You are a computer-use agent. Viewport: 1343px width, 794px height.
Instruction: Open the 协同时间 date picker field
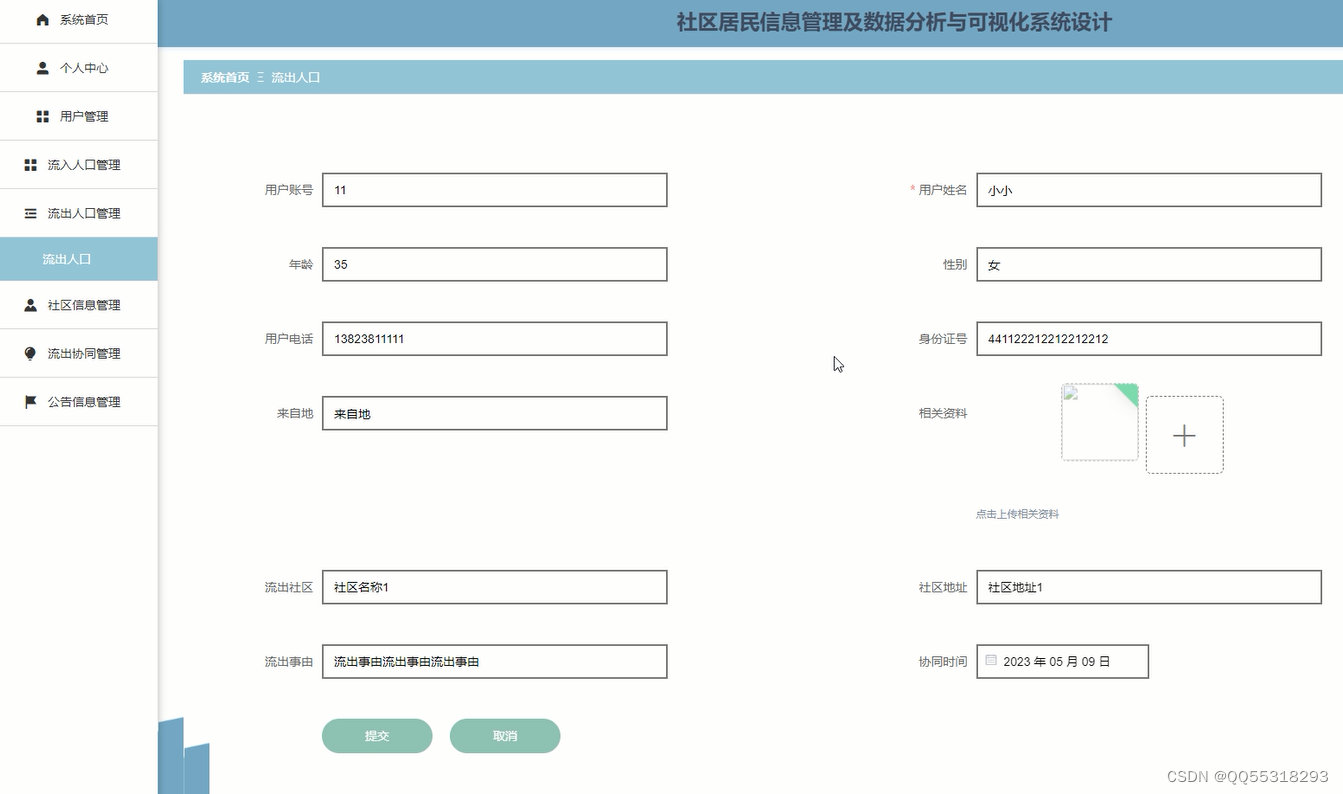[1062, 661]
